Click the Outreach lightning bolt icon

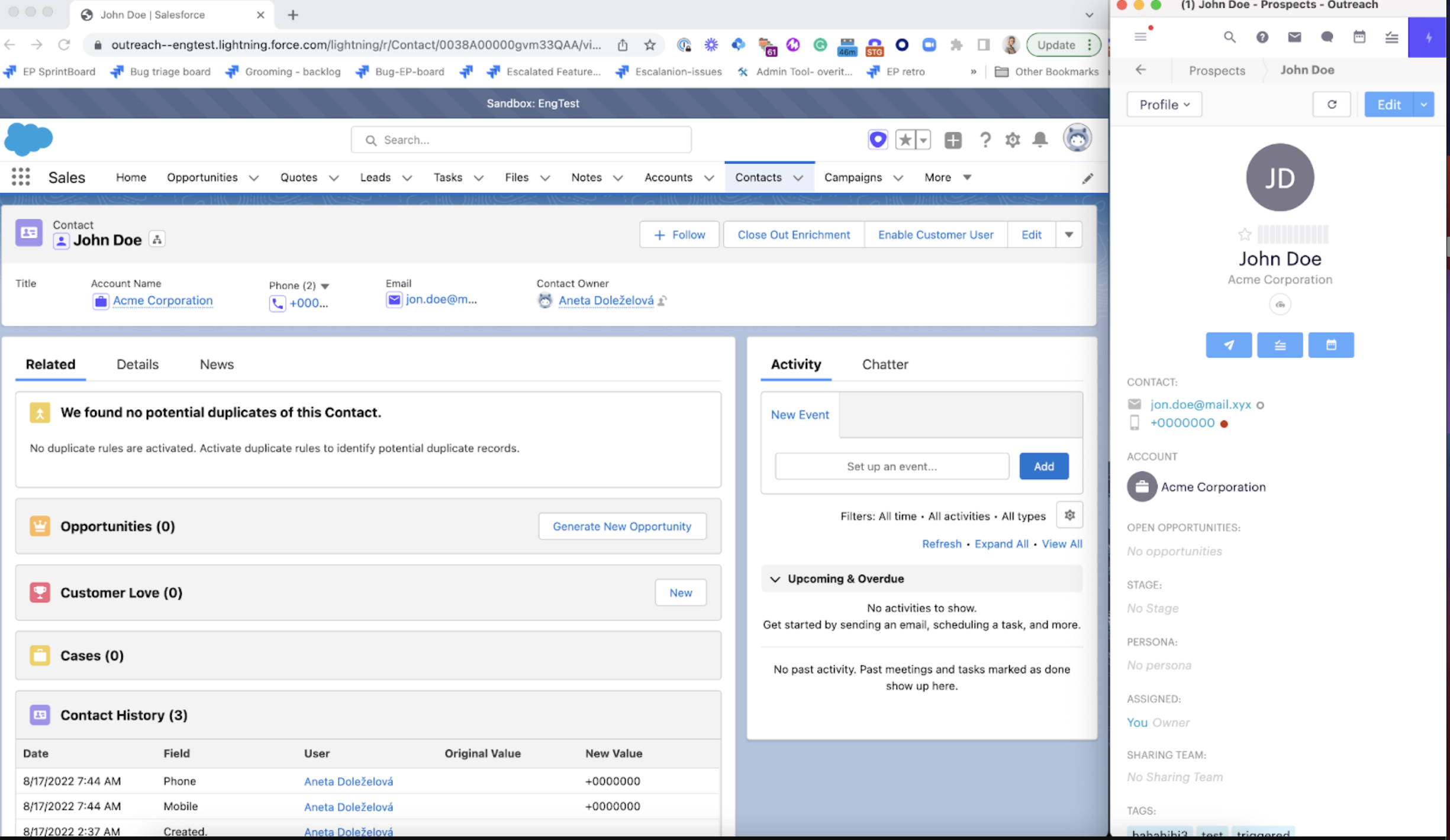1428,37
